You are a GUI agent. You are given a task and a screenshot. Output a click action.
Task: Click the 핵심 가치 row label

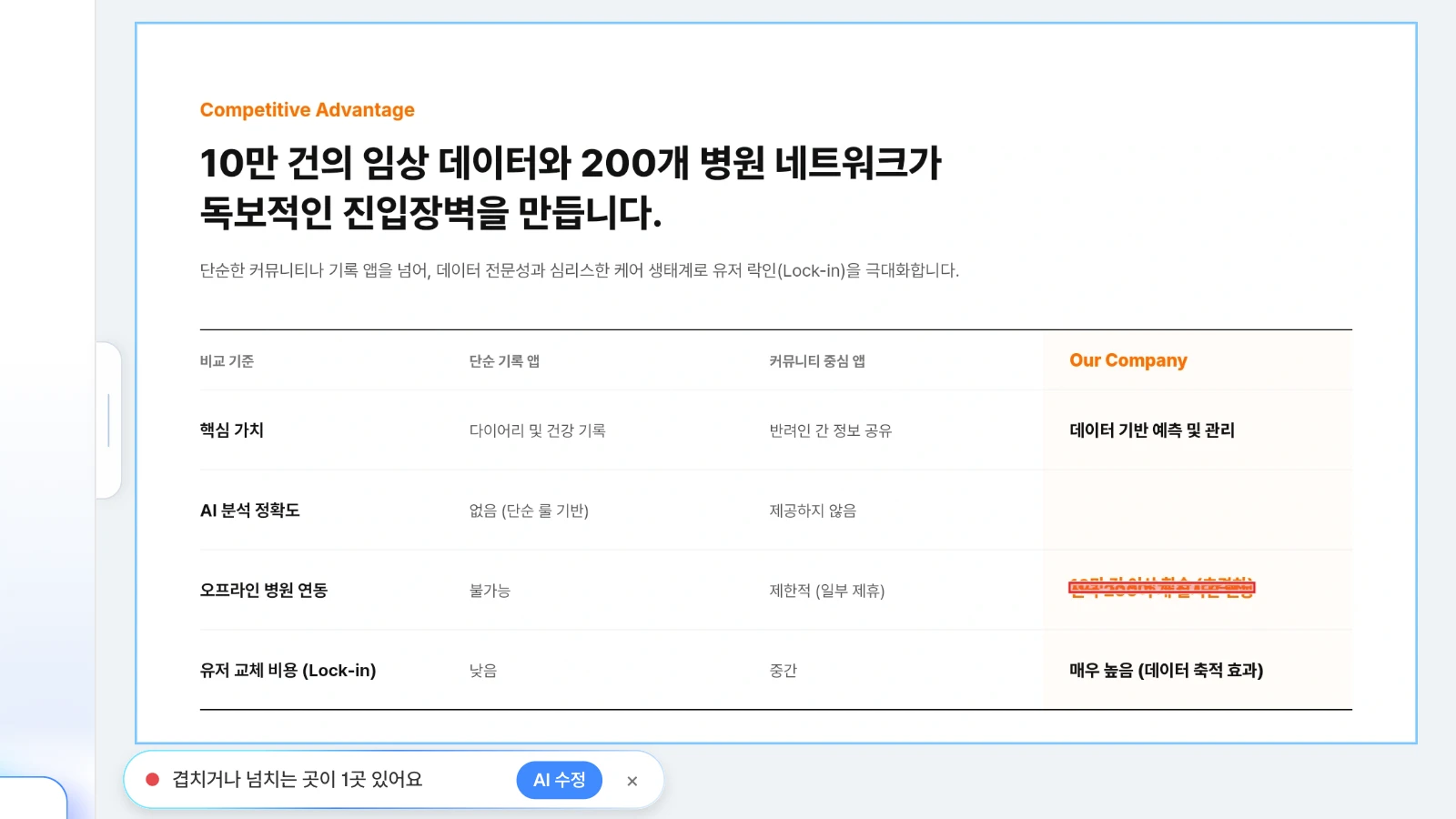(232, 430)
